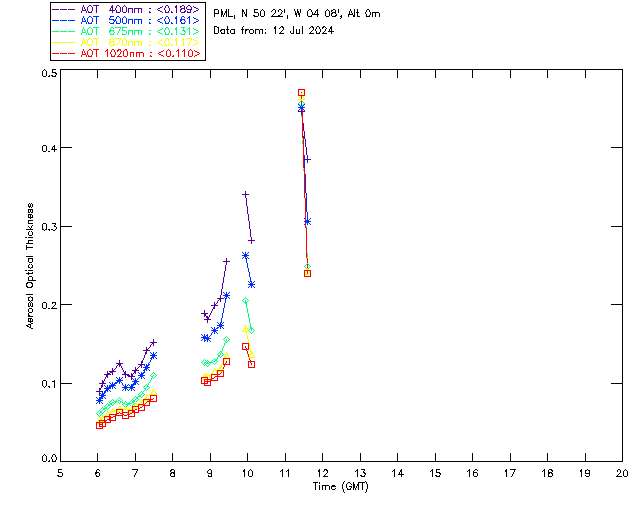The image size is (640, 512).
Task: Click the PML station location text
Action: coord(297,14)
